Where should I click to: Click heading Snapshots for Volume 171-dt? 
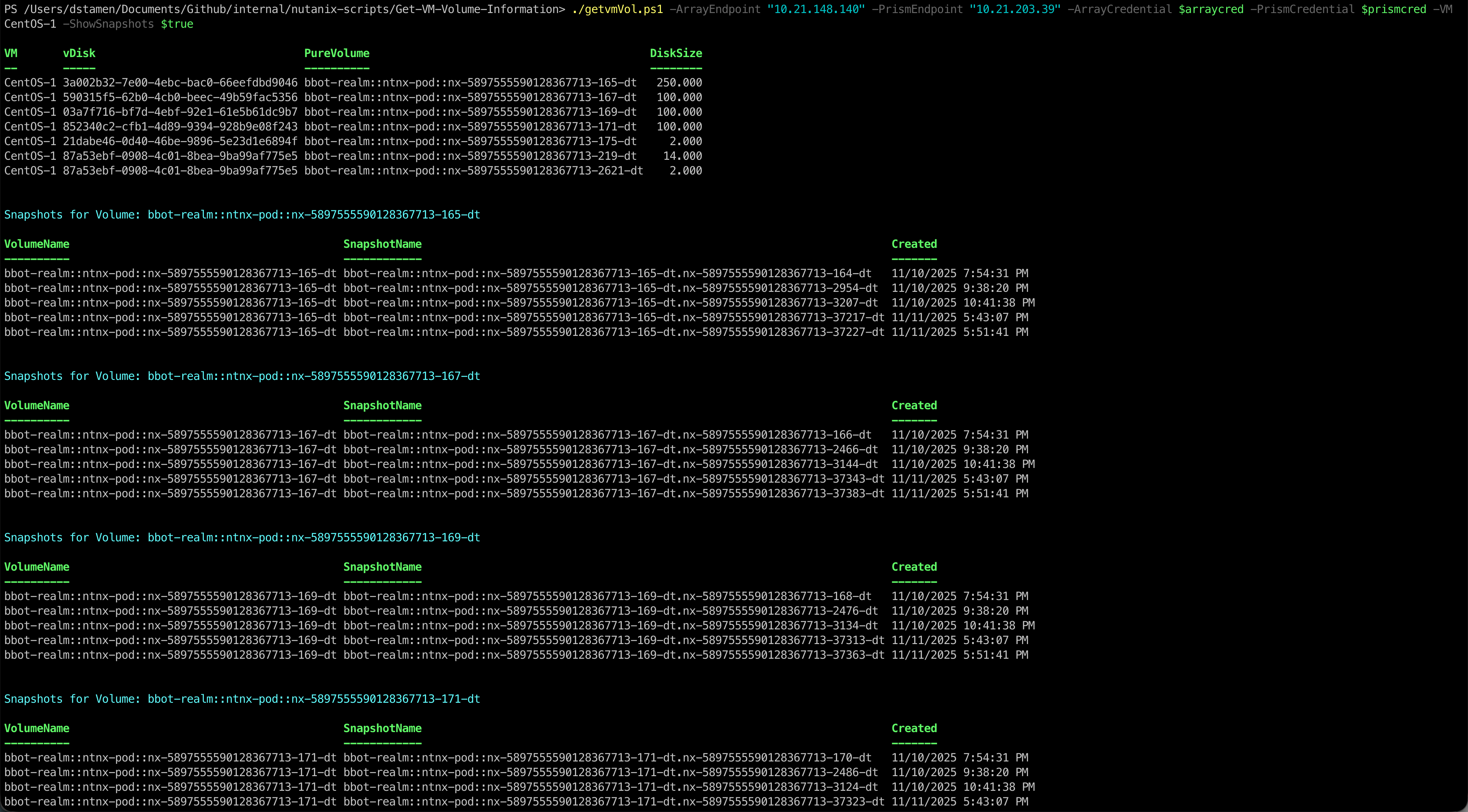click(242, 699)
